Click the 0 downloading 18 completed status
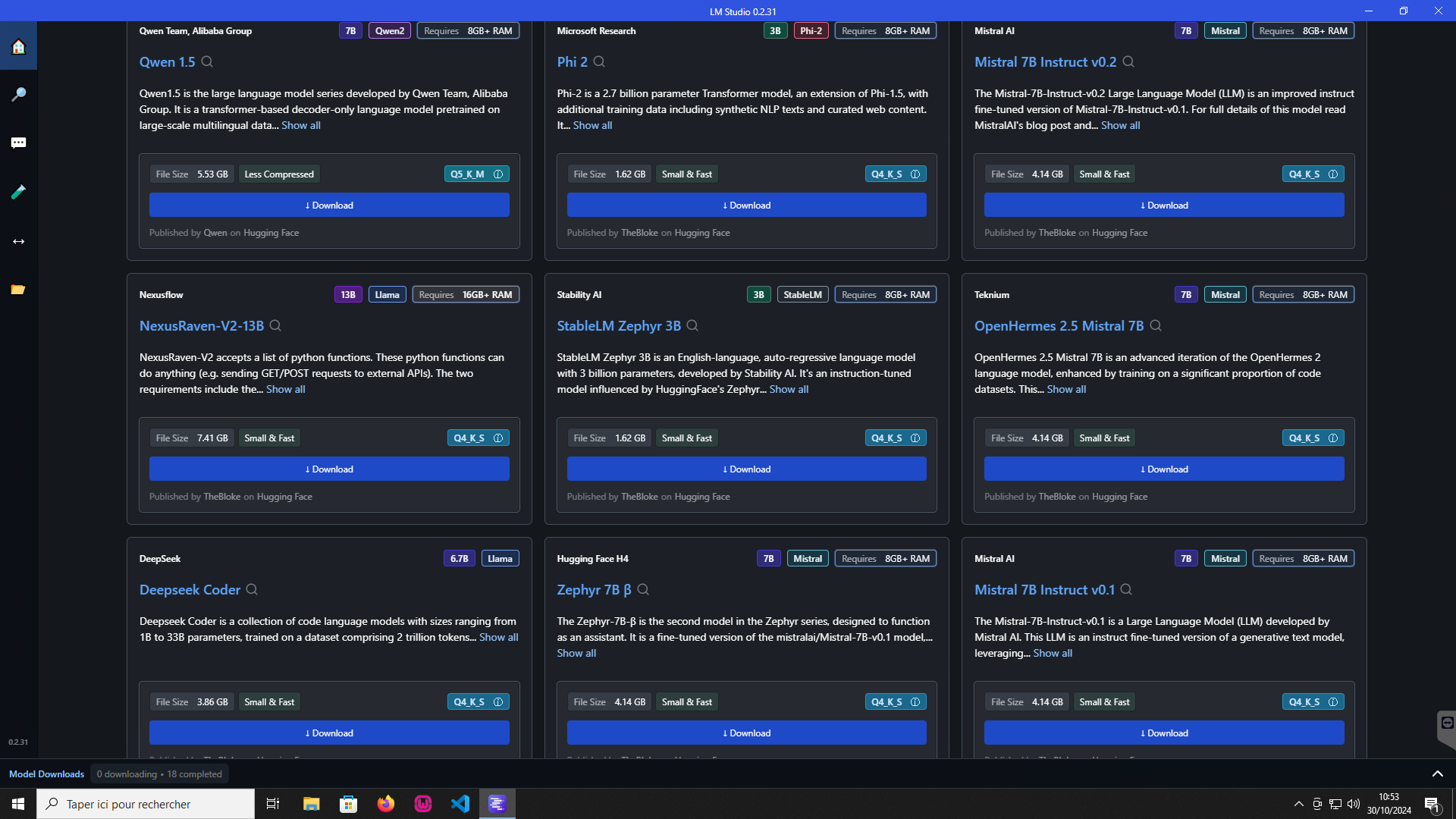This screenshot has width=1456, height=819. (159, 774)
